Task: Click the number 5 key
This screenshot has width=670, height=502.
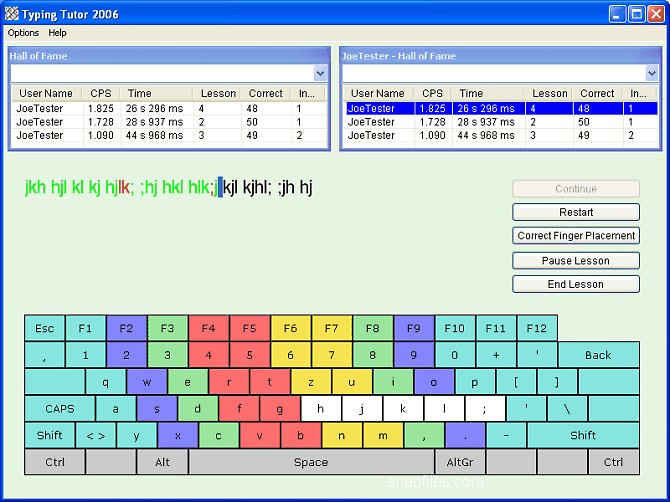Action: (250, 355)
